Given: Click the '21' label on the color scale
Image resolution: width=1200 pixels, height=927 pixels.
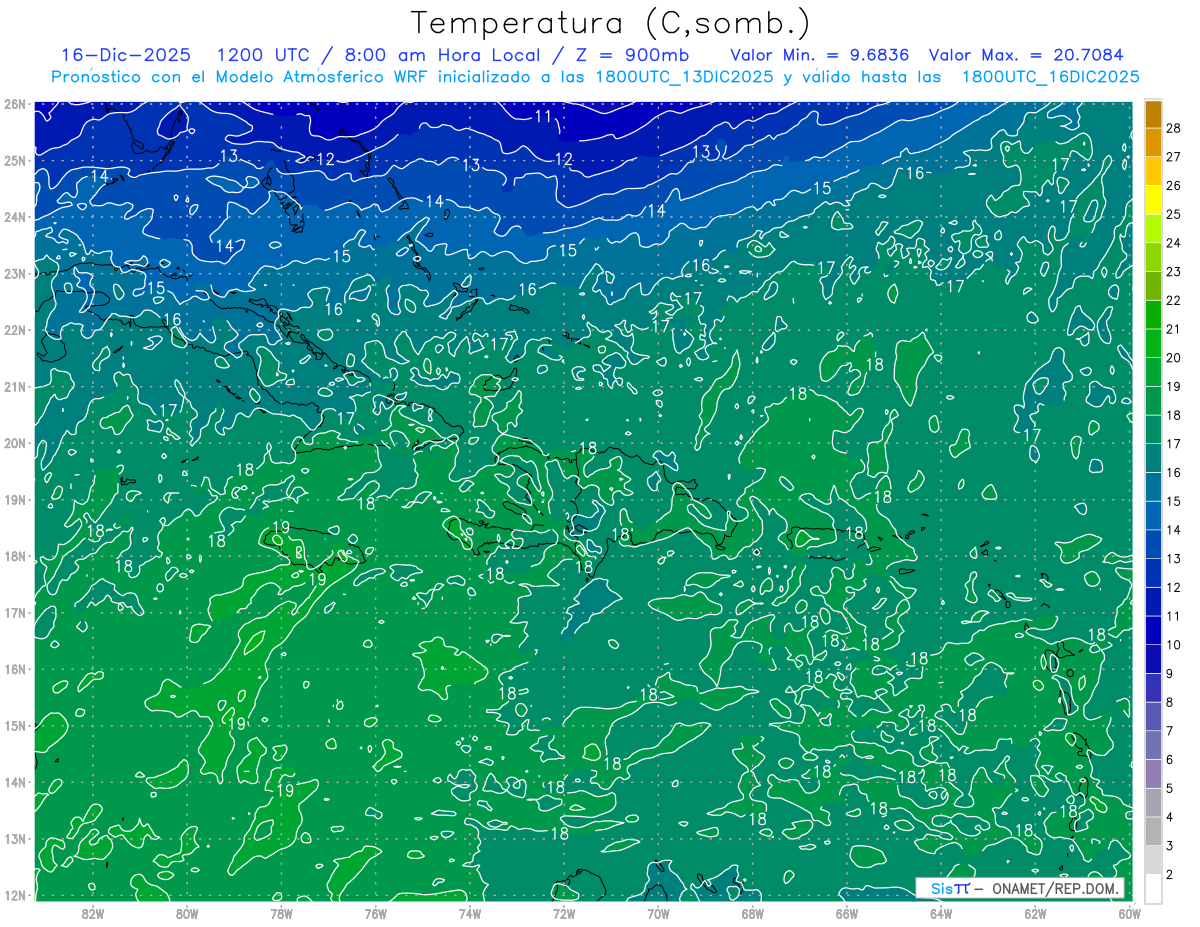Looking at the screenshot, I should click(1173, 329).
